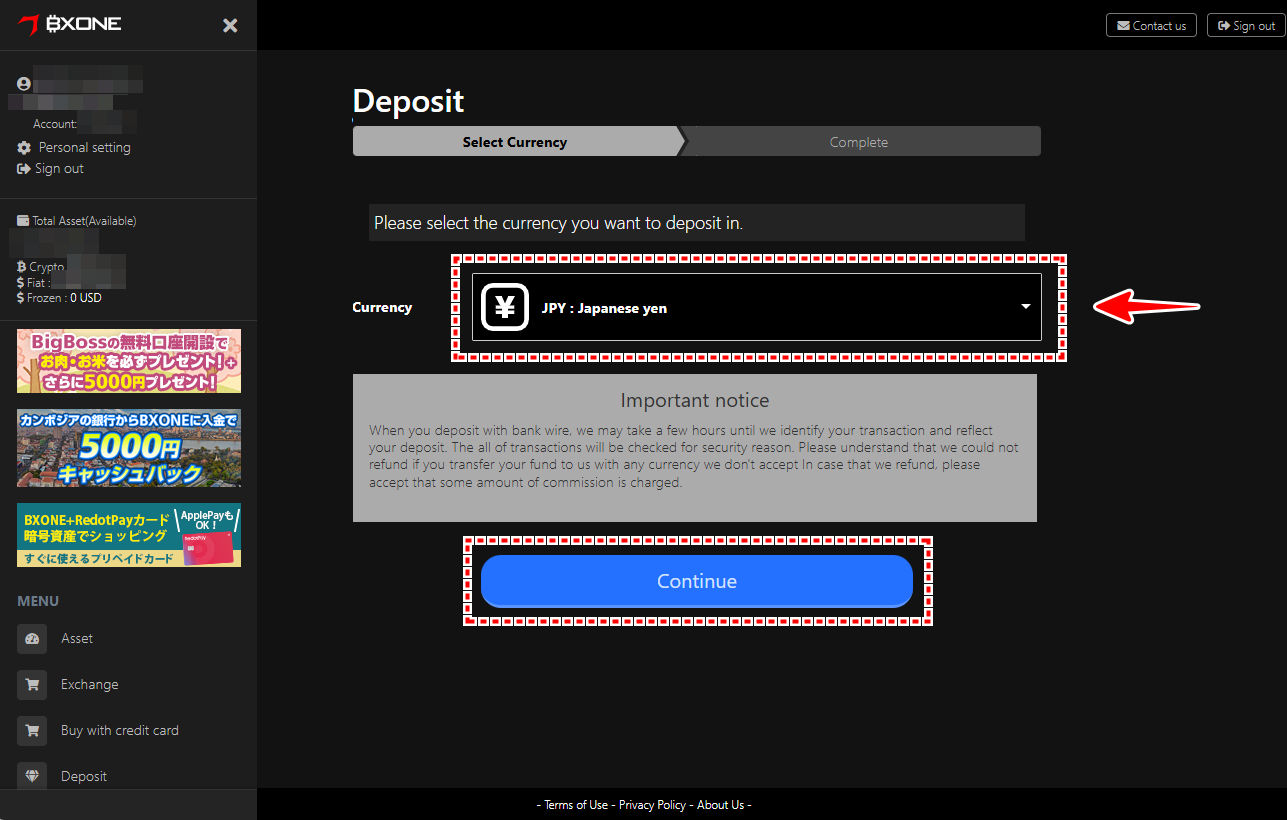Select the Complete step tab
1287x820 pixels.
coord(860,142)
